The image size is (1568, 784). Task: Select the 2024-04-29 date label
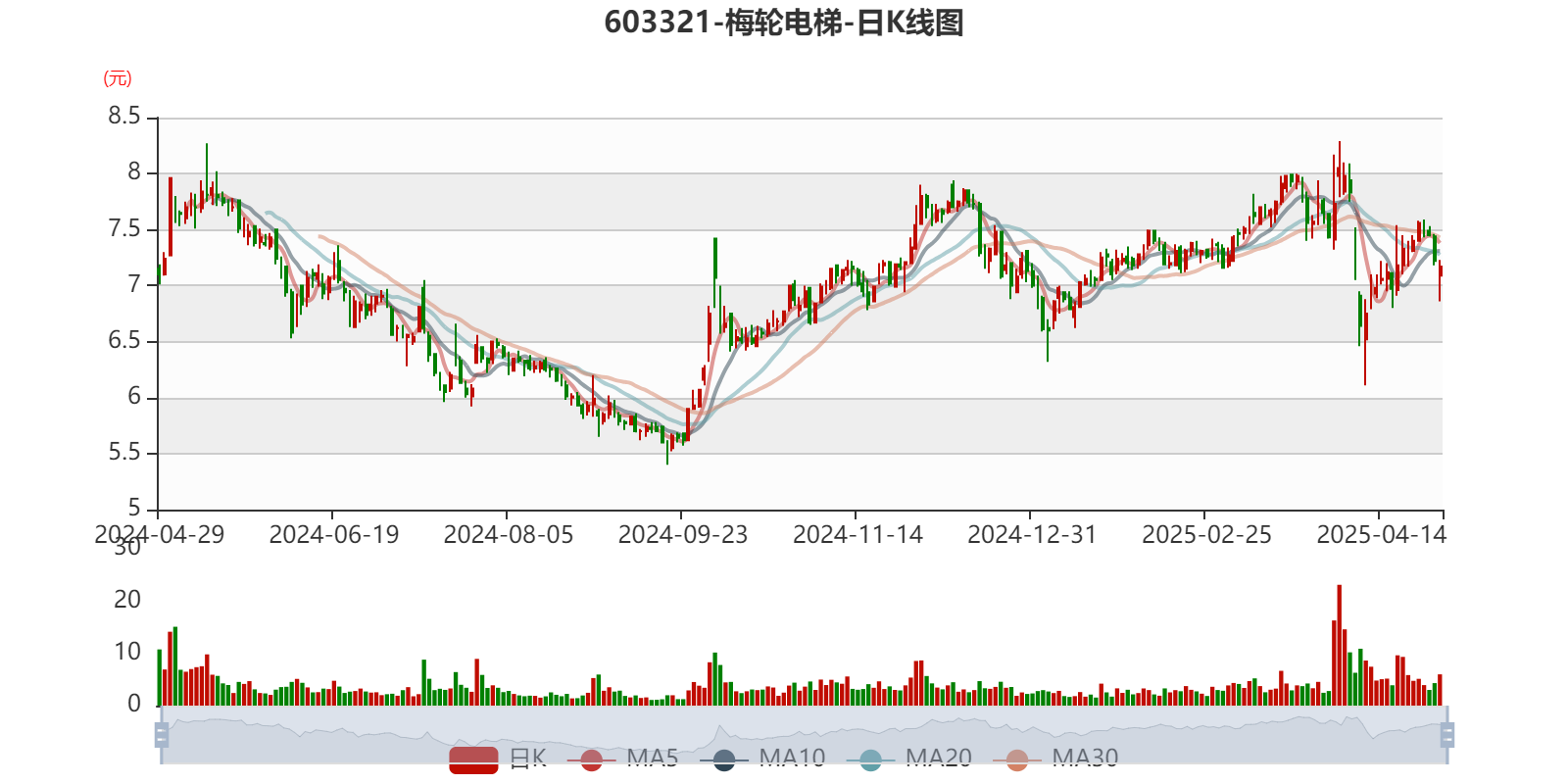(159, 535)
